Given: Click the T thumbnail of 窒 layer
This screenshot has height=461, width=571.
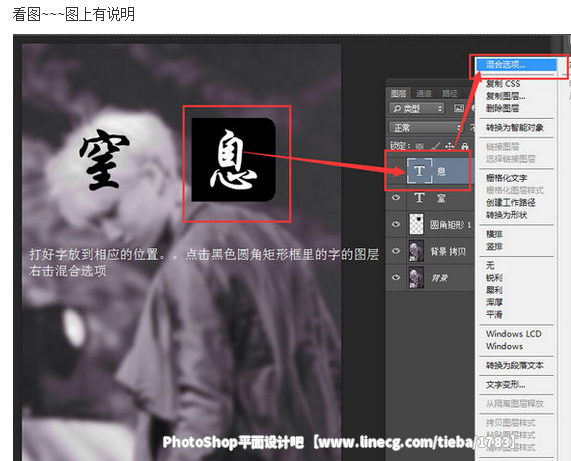Looking at the screenshot, I should point(420,198).
